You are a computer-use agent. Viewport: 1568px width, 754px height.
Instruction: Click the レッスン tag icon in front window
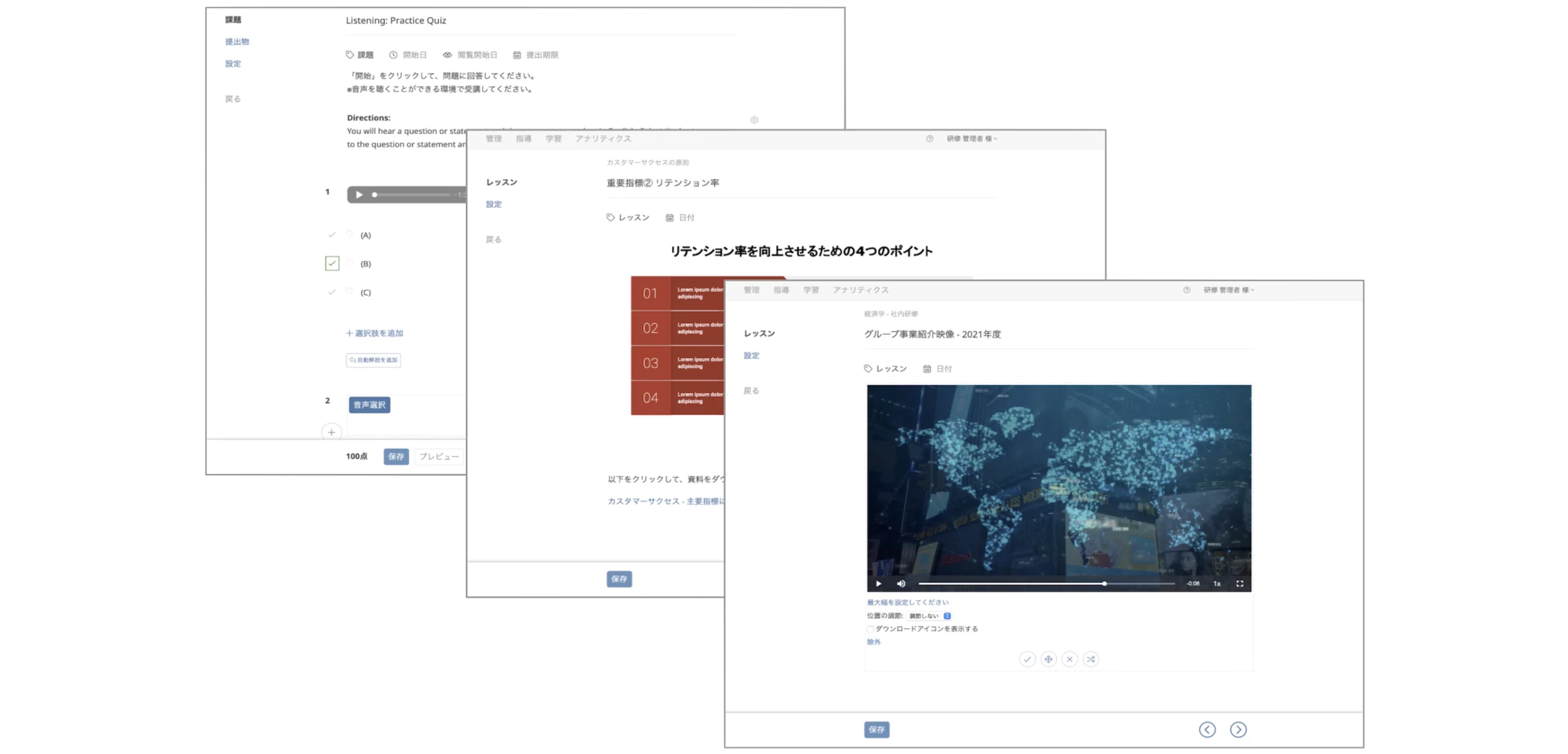point(867,368)
